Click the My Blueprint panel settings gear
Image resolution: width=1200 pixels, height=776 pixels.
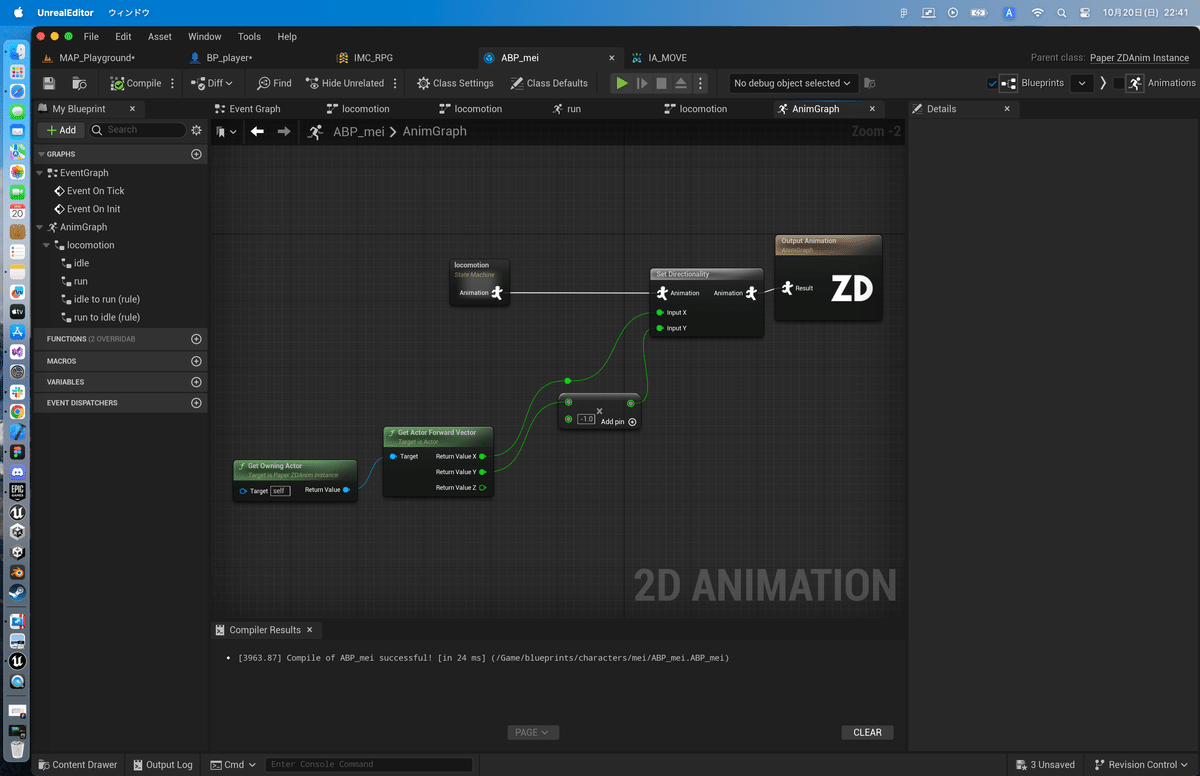pyautogui.click(x=196, y=129)
